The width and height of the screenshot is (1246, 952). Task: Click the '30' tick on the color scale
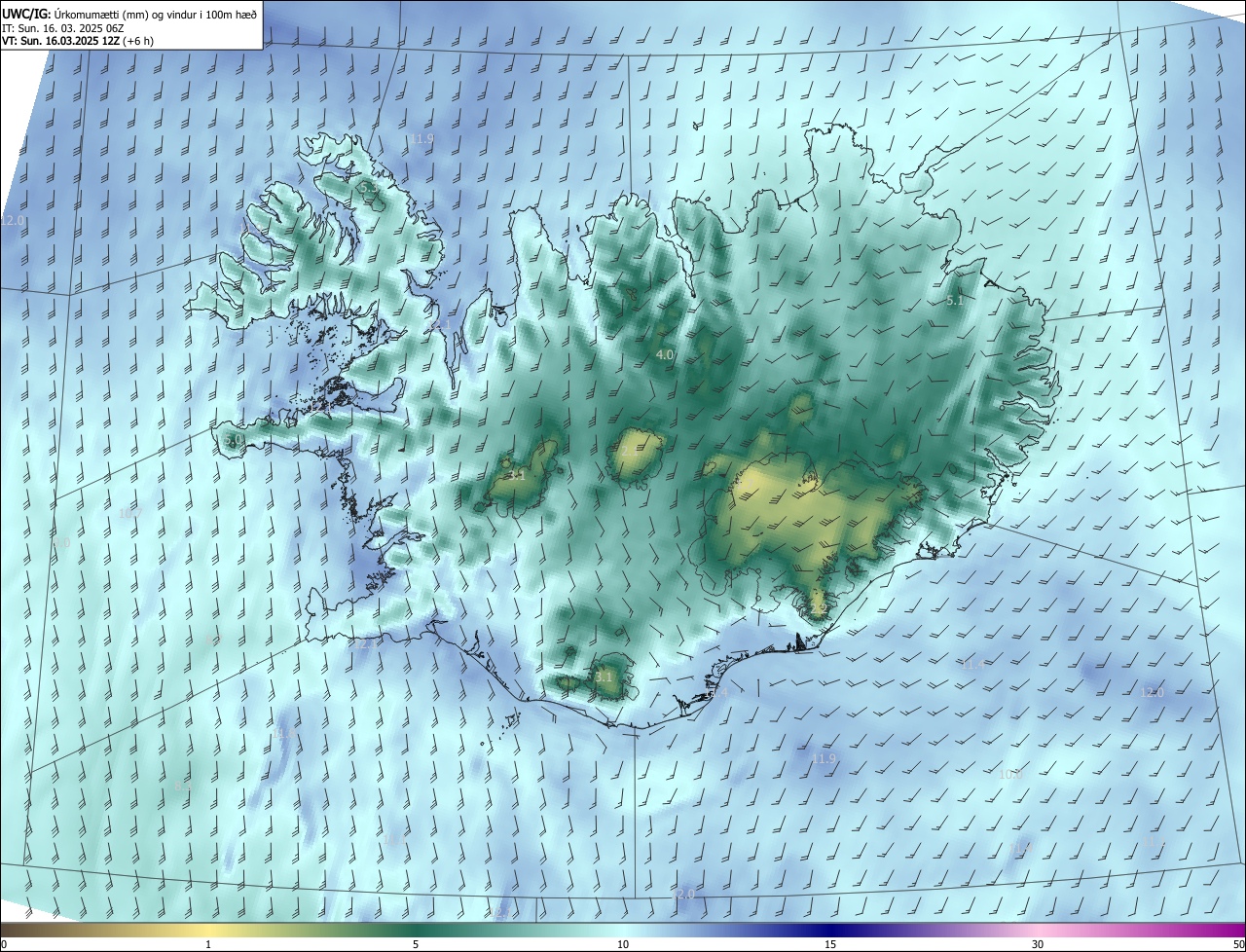tap(1038, 944)
